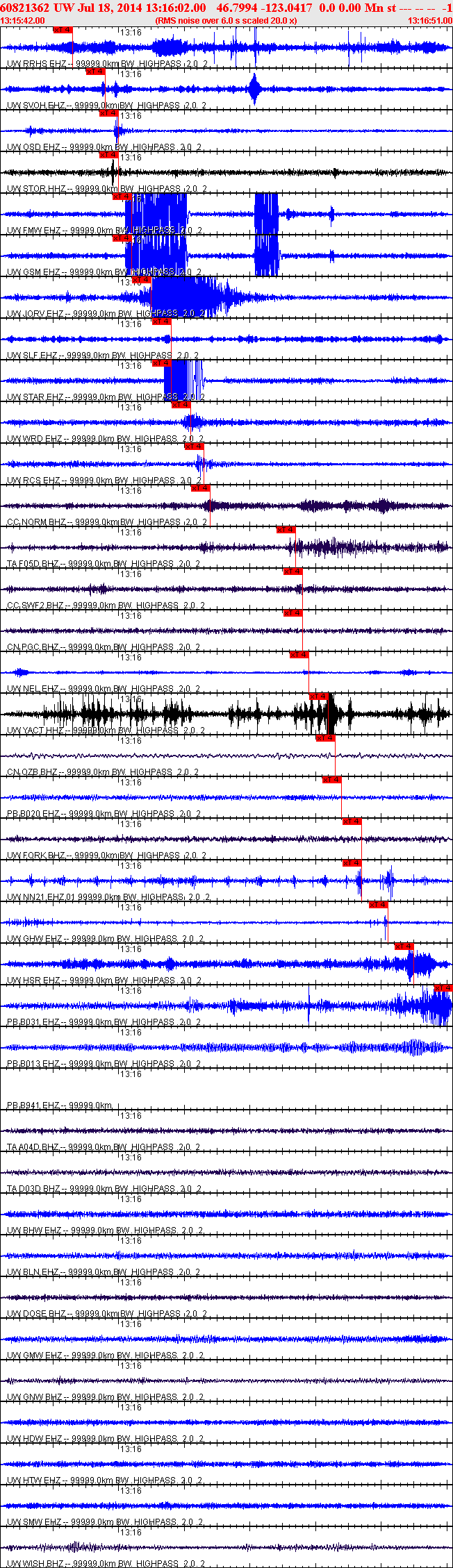
Task: Click the red pick flag on F05D trace
Action: (x=286, y=529)
